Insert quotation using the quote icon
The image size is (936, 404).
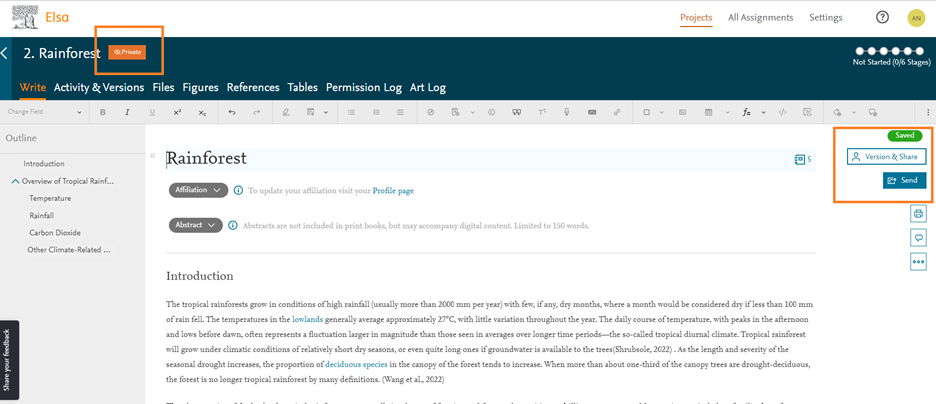(x=516, y=112)
